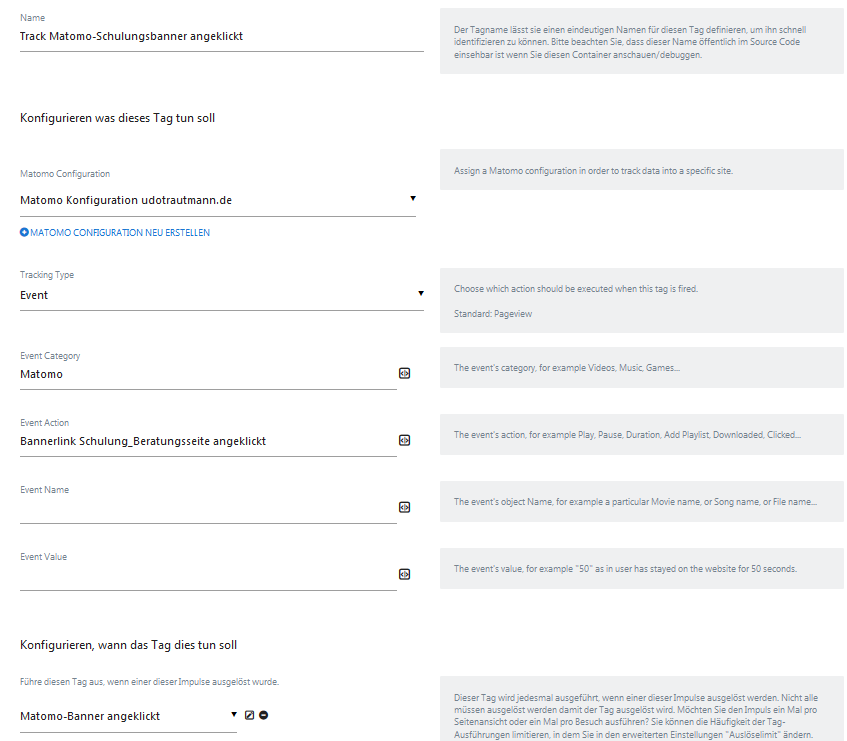
Task: Click the plus icon for new Matomo configuration
Action: (x=24, y=232)
